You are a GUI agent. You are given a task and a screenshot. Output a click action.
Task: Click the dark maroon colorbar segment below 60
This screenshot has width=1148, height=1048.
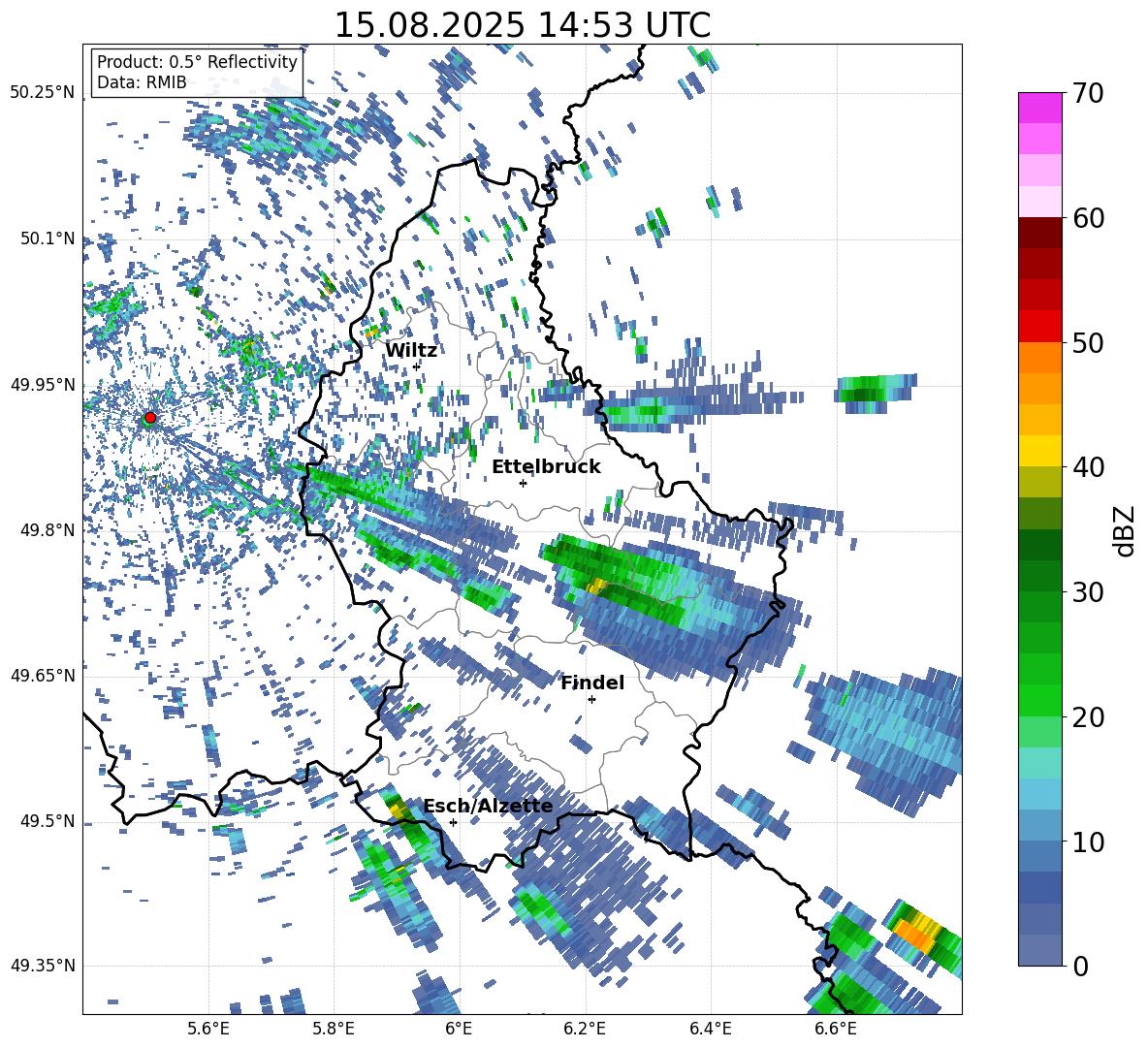[x=1039, y=233]
